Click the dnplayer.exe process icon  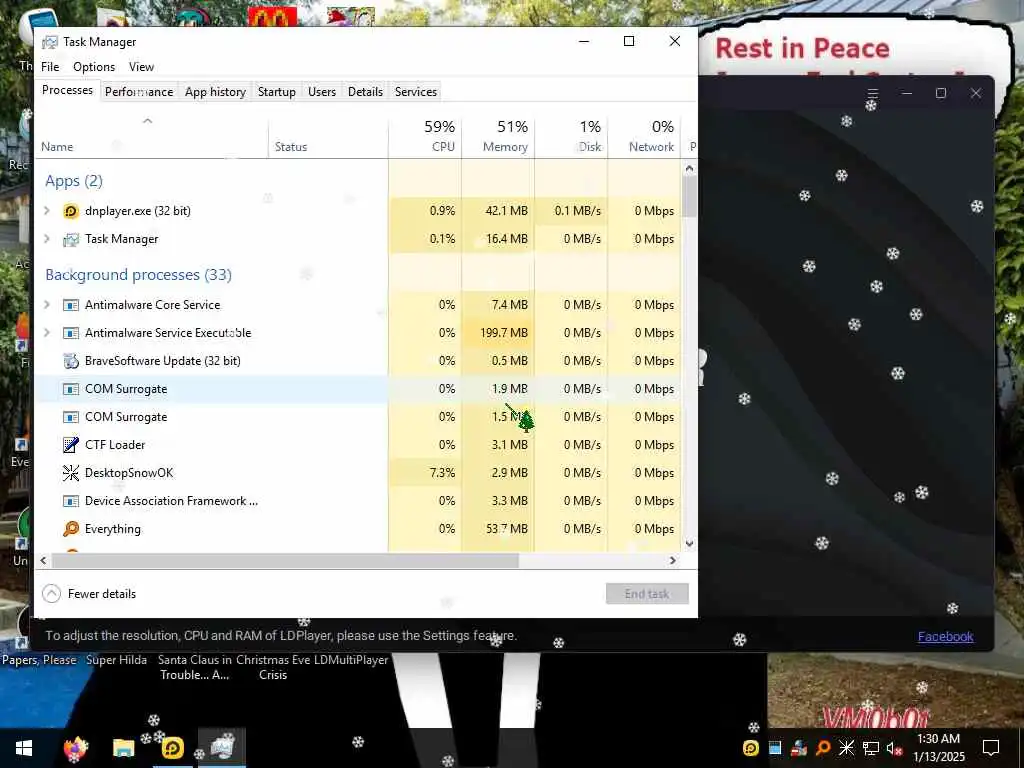71,211
